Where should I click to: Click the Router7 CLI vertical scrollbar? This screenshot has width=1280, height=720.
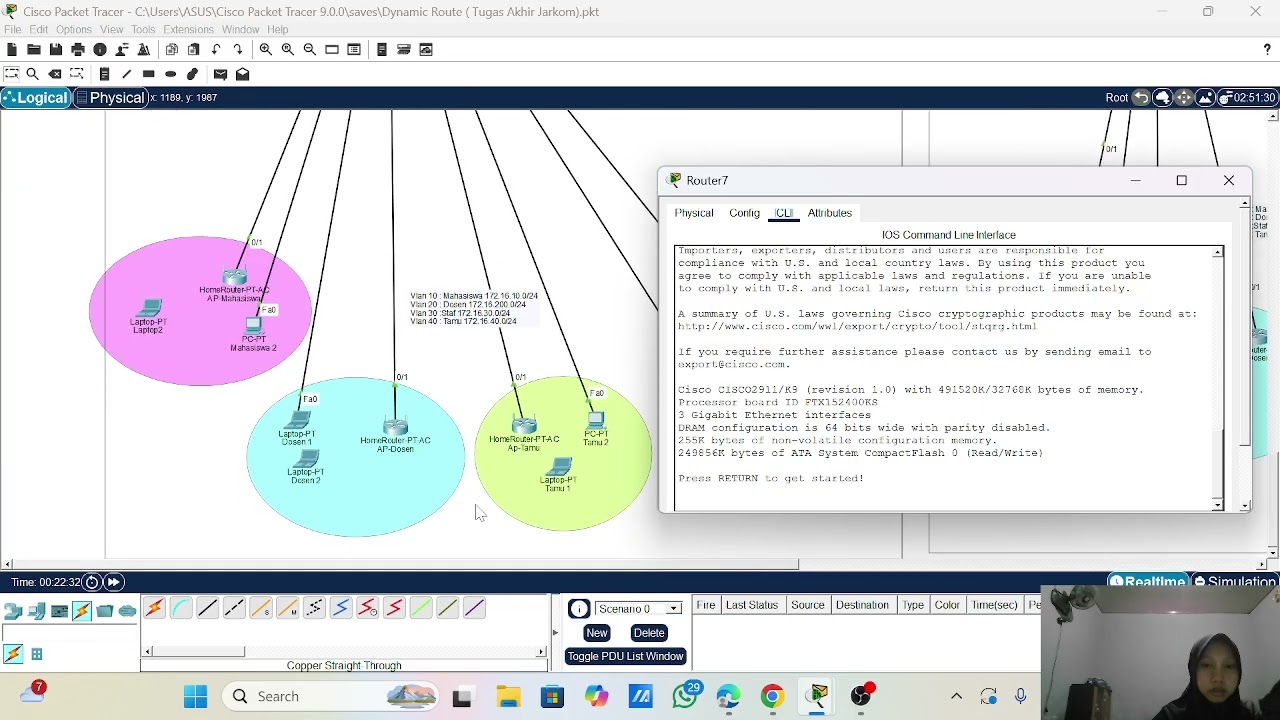(1217, 378)
